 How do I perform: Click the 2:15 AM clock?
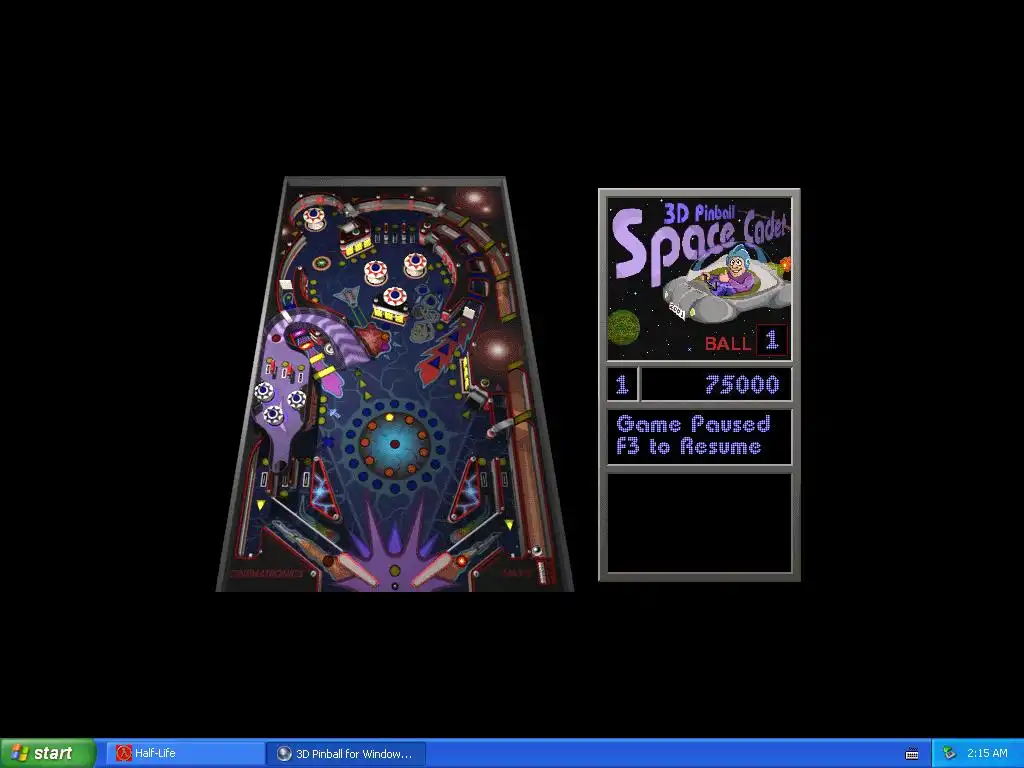click(x=987, y=754)
